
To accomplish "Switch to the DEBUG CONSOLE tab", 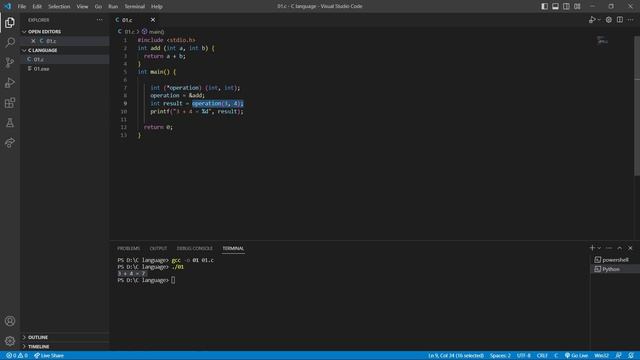I will [x=195, y=248].
